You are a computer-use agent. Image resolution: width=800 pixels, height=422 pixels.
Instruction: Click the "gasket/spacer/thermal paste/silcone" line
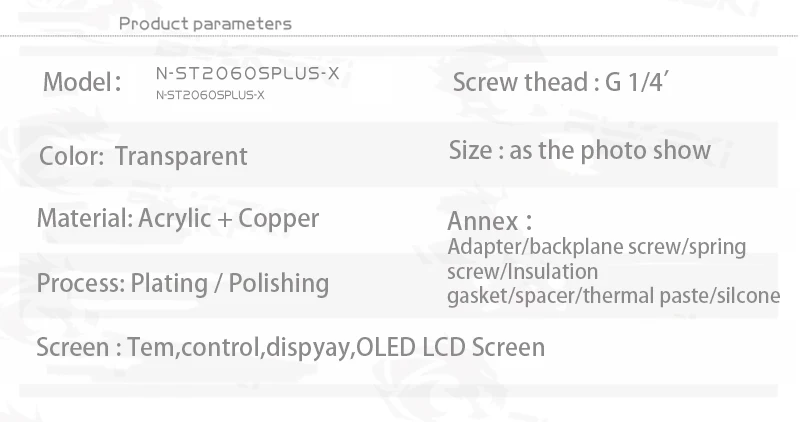click(614, 296)
